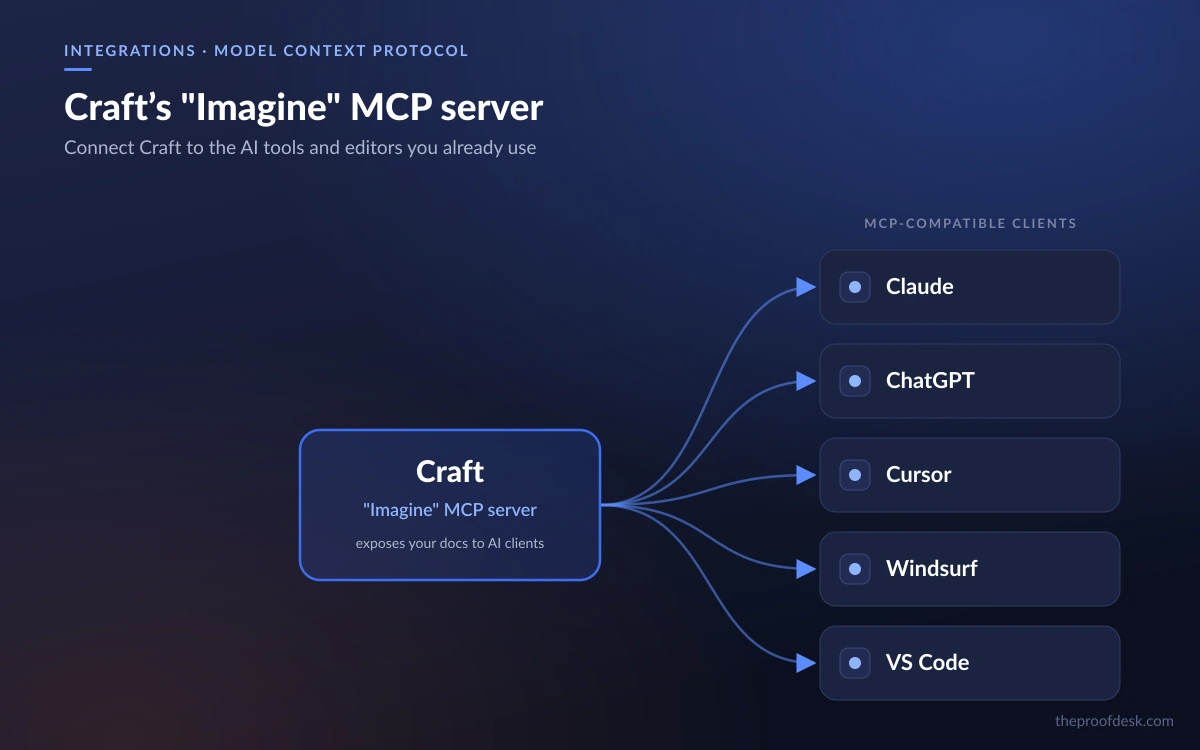Click the Craft server box title
Screen dimensions: 1200x750
[450, 472]
